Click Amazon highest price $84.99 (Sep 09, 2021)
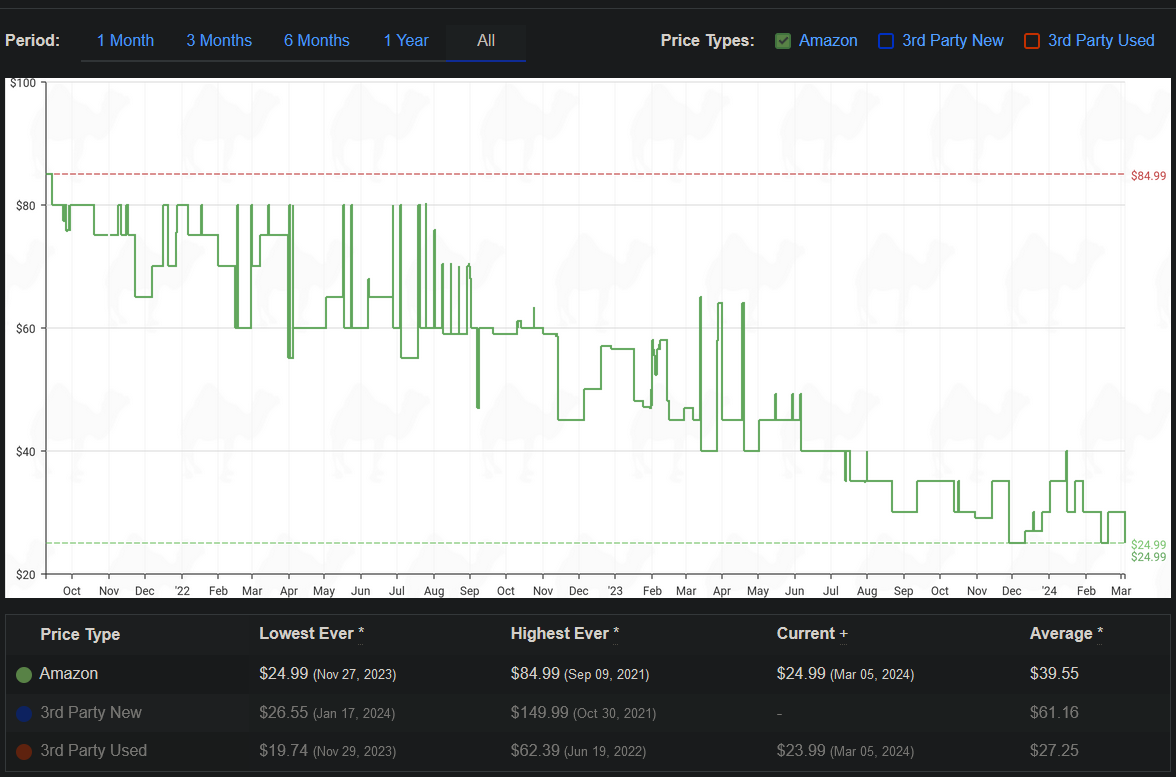Screen dimensions: 1176x777 pyautogui.click(x=580, y=674)
